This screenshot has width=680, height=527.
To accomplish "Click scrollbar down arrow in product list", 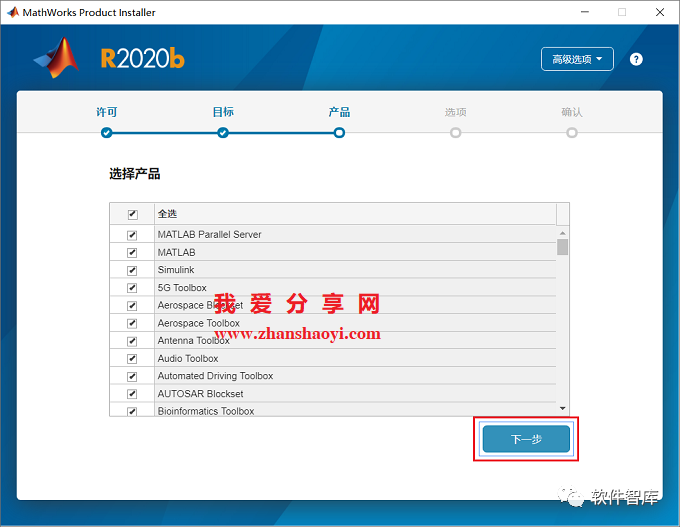I will click(x=562, y=408).
